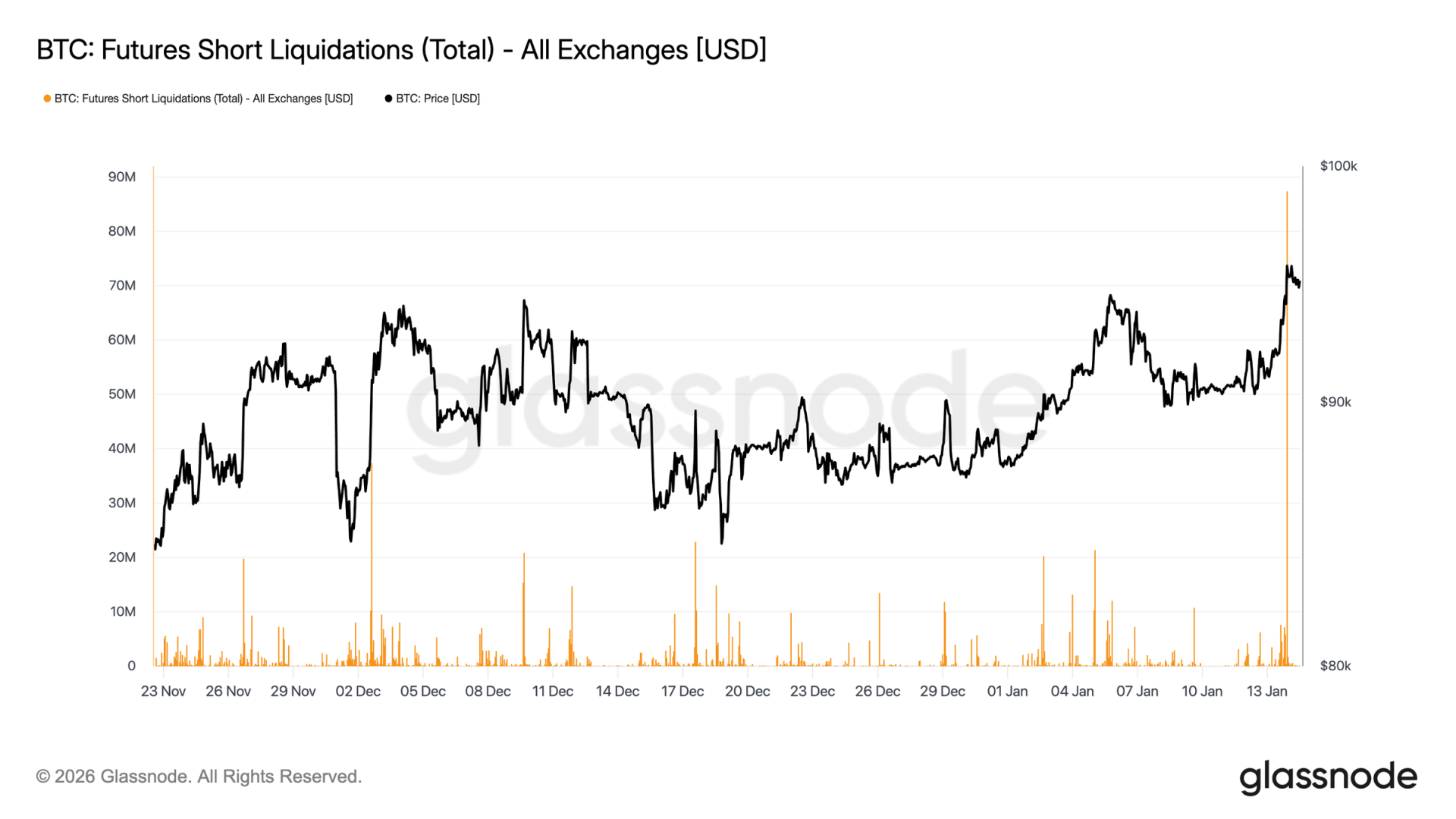The image size is (1456, 819).
Task: Click the 07 Jan date label
Action: pos(1137,692)
